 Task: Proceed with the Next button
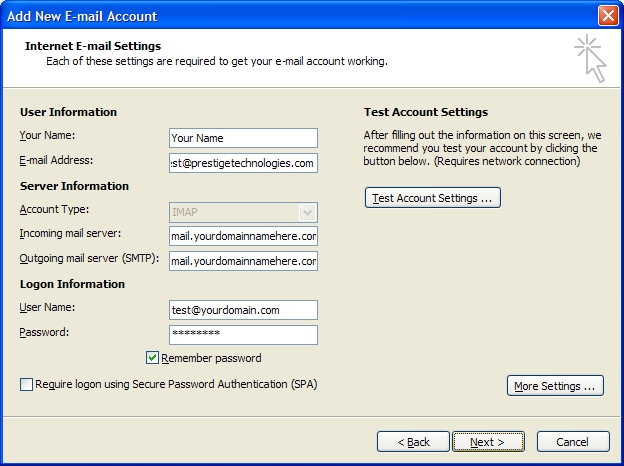point(488,442)
